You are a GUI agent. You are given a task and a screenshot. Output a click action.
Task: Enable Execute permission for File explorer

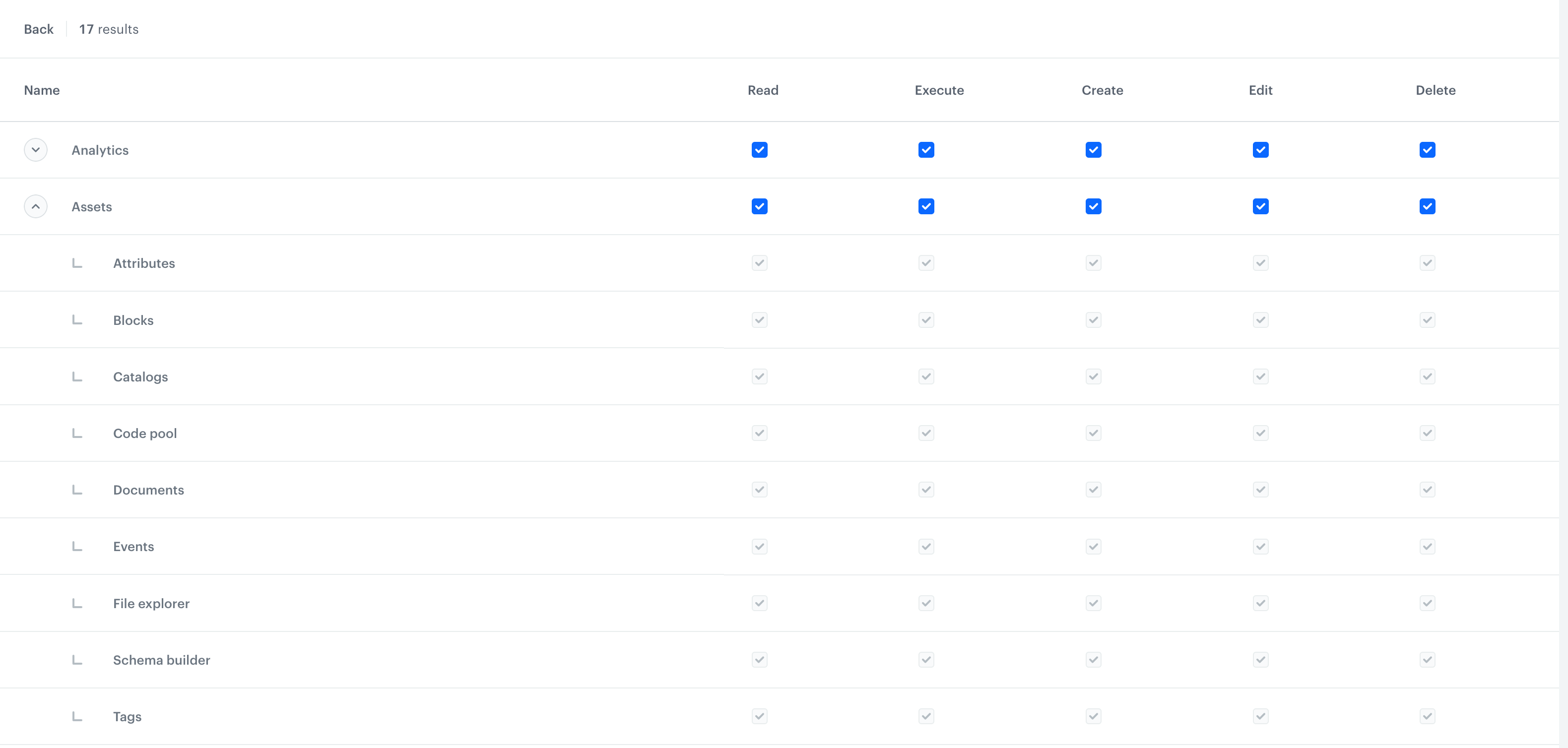click(x=926, y=603)
